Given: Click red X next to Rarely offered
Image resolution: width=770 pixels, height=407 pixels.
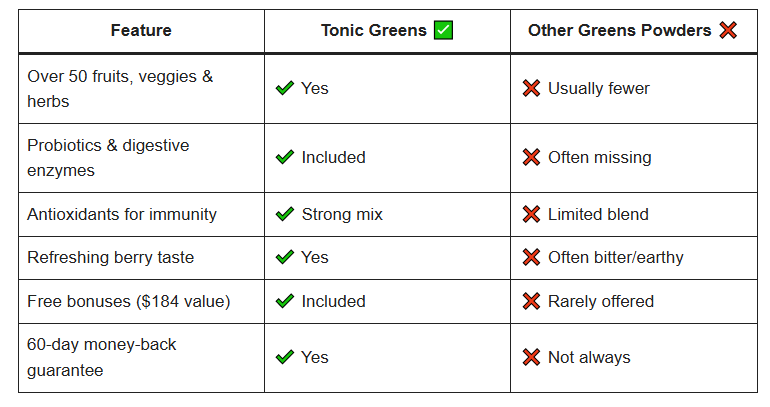Looking at the screenshot, I should 531,301.
